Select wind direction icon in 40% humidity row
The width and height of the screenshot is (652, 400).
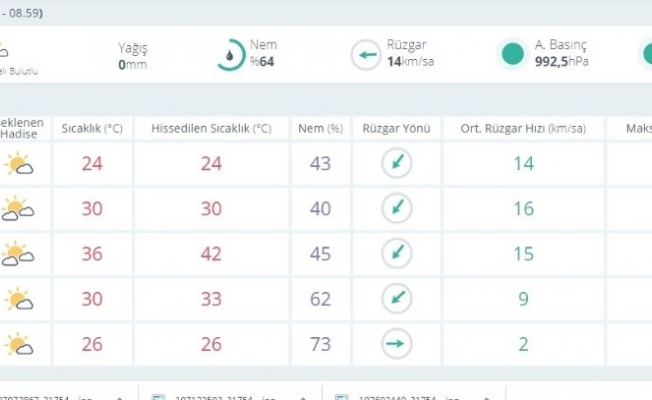397,208
